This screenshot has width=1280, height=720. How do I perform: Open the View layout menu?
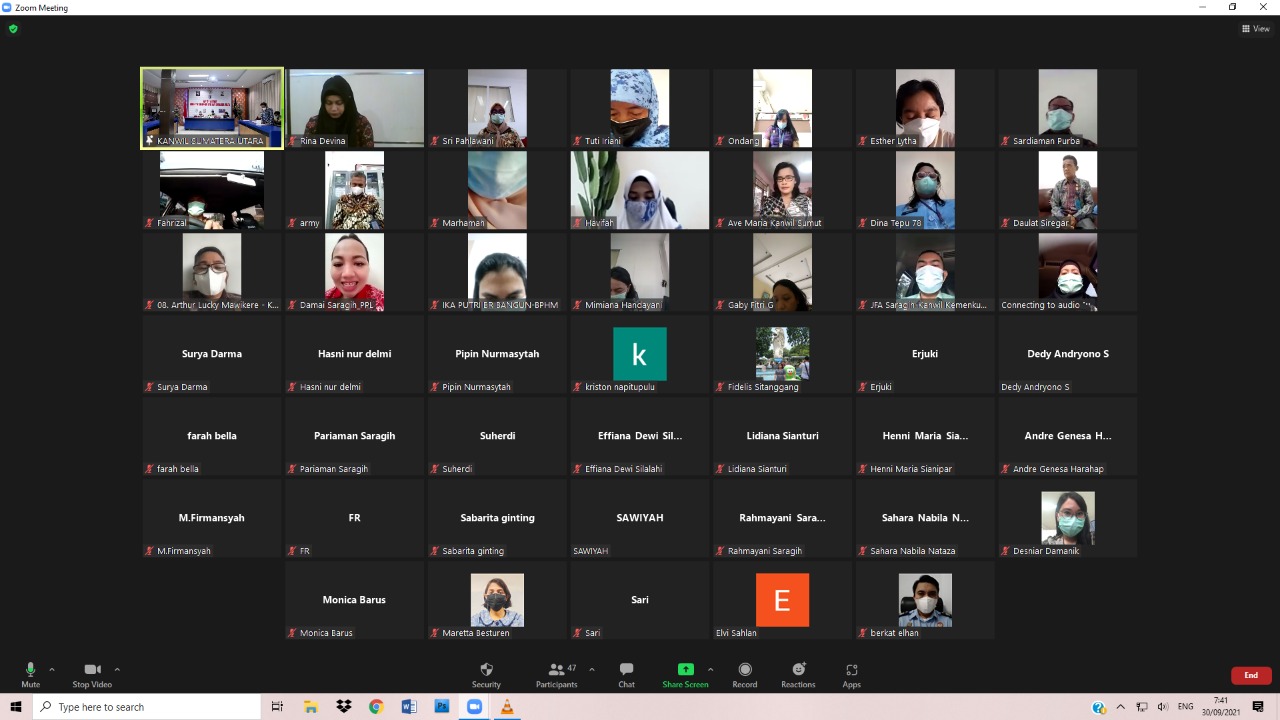[1255, 29]
